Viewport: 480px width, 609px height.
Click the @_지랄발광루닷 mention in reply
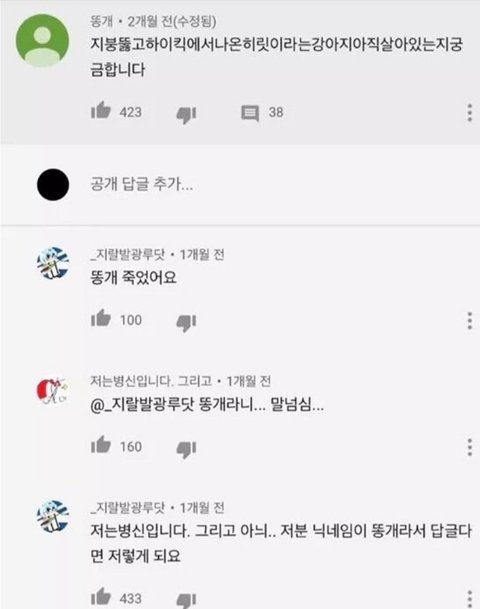[x=142, y=405]
